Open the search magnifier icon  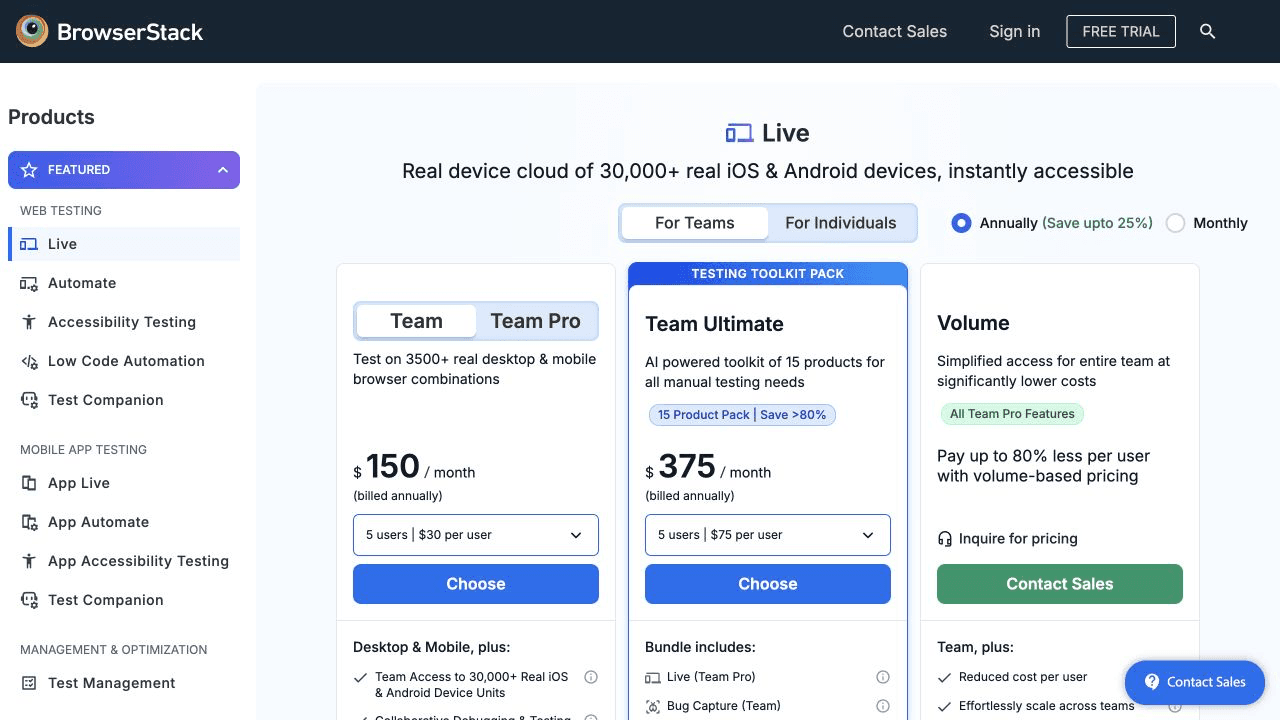[x=1207, y=31]
